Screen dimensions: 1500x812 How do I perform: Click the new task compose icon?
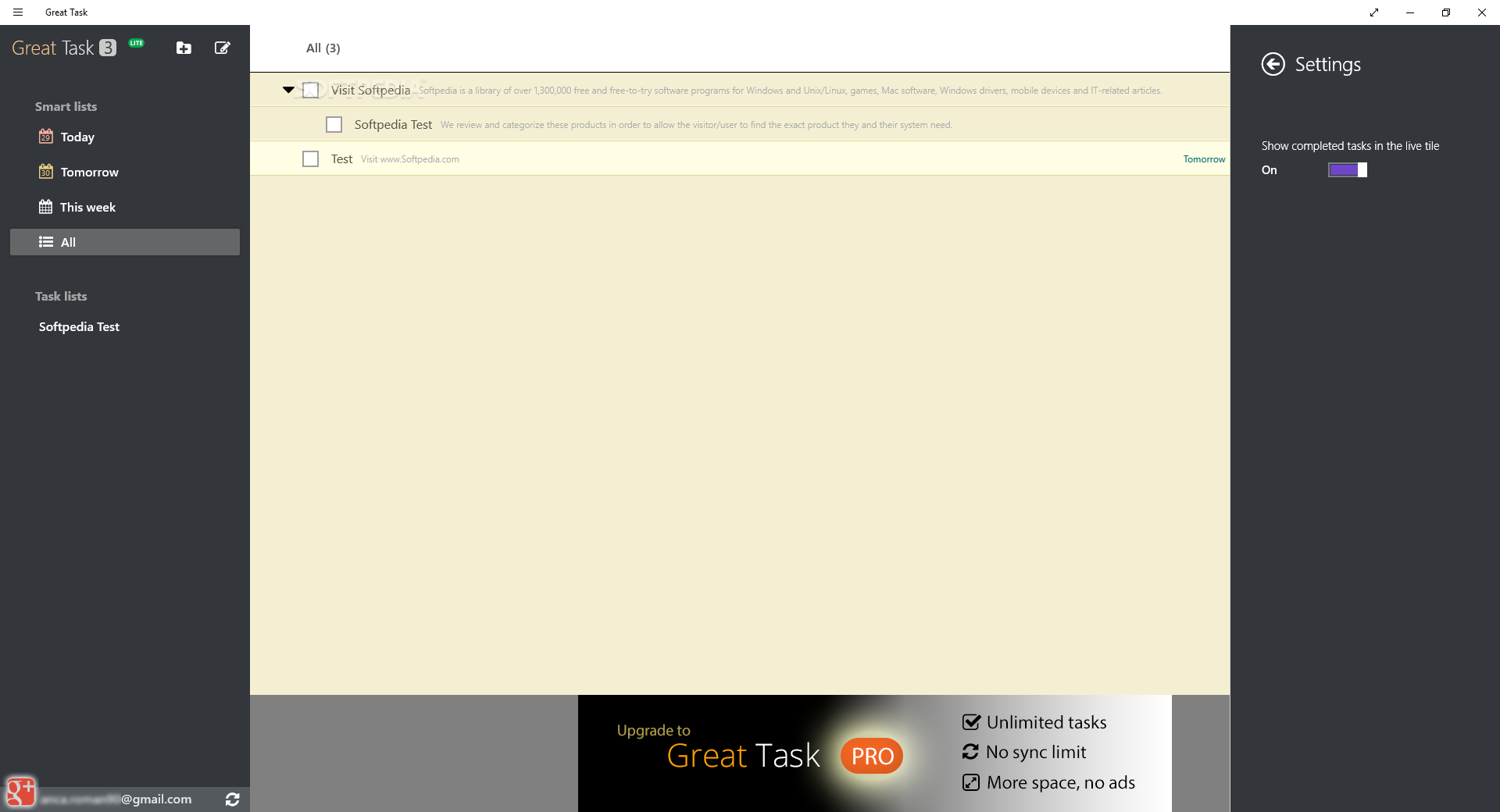(x=223, y=48)
